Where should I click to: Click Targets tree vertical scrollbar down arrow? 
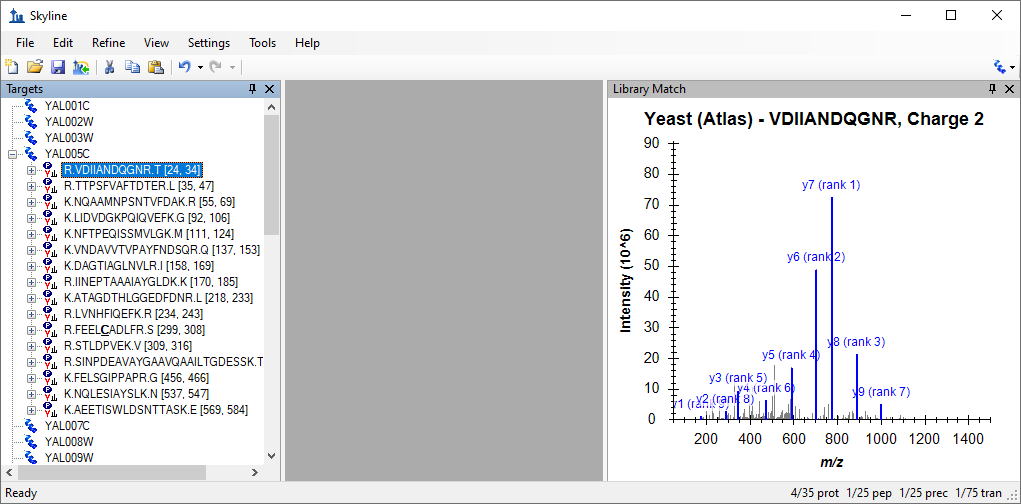click(272, 456)
